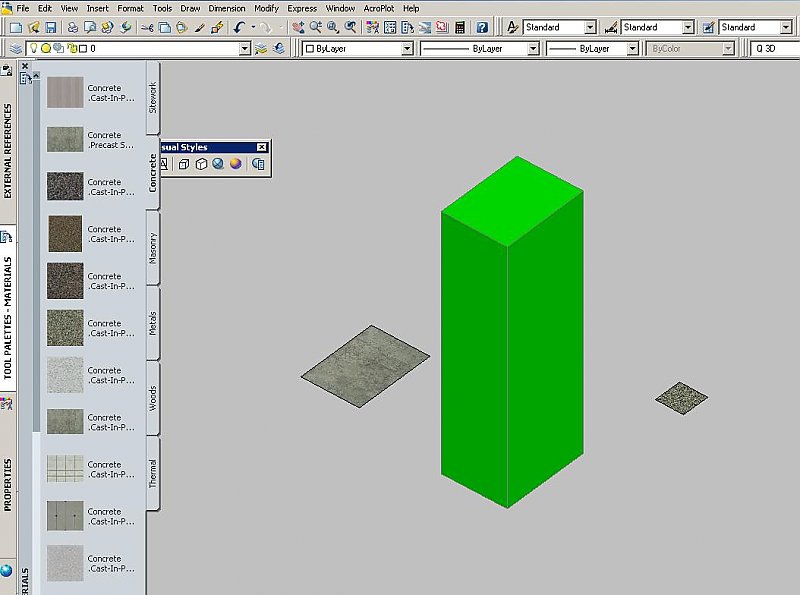The height and width of the screenshot is (595, 800).
Task: Open the Dimension menu
Action: (227, 8)
